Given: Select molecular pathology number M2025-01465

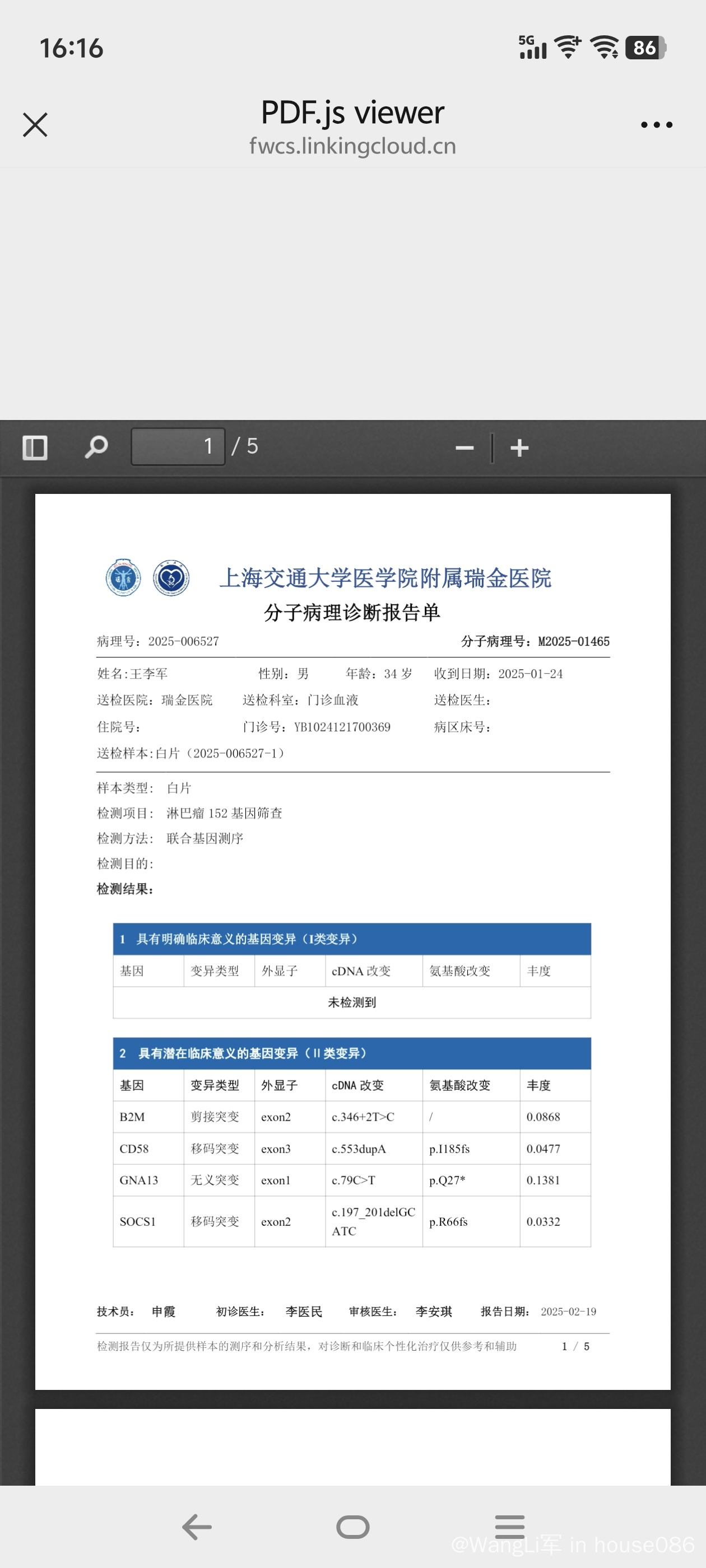Looking at the screenshot, I should [x=574, y=641].
